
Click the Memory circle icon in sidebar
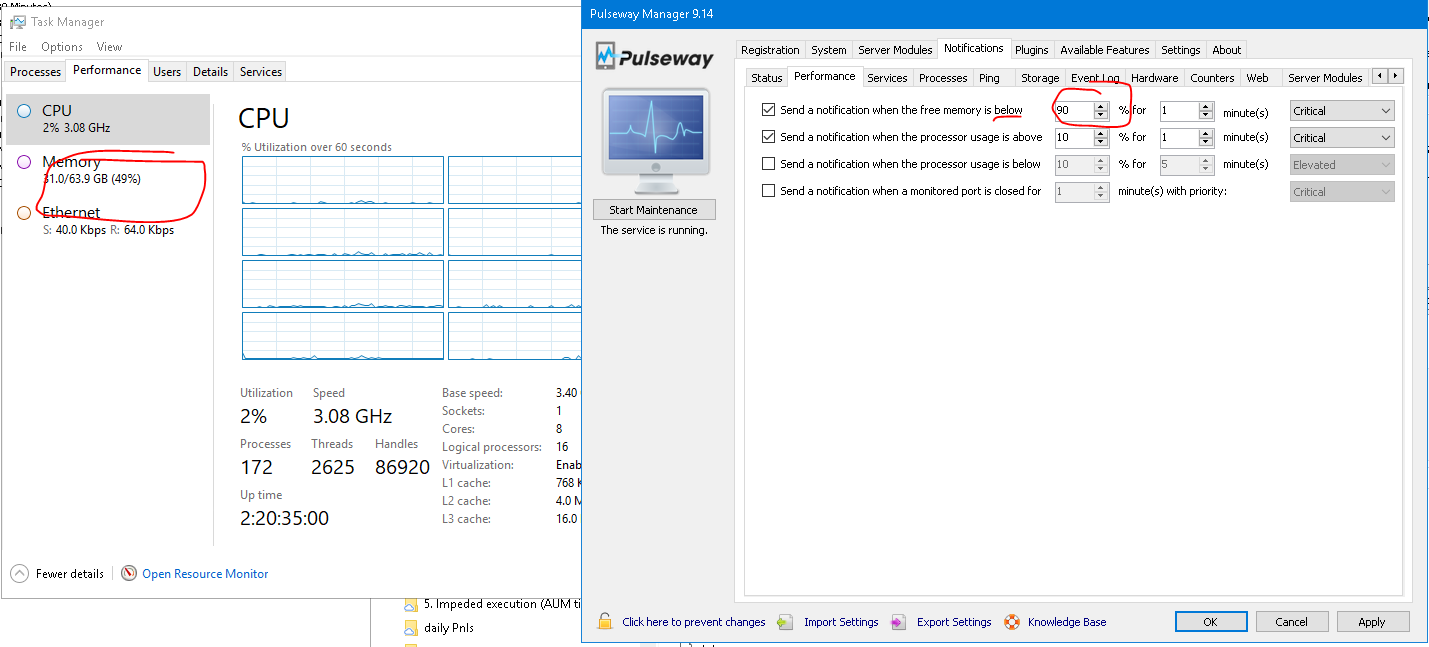click(x=24, y=162)
